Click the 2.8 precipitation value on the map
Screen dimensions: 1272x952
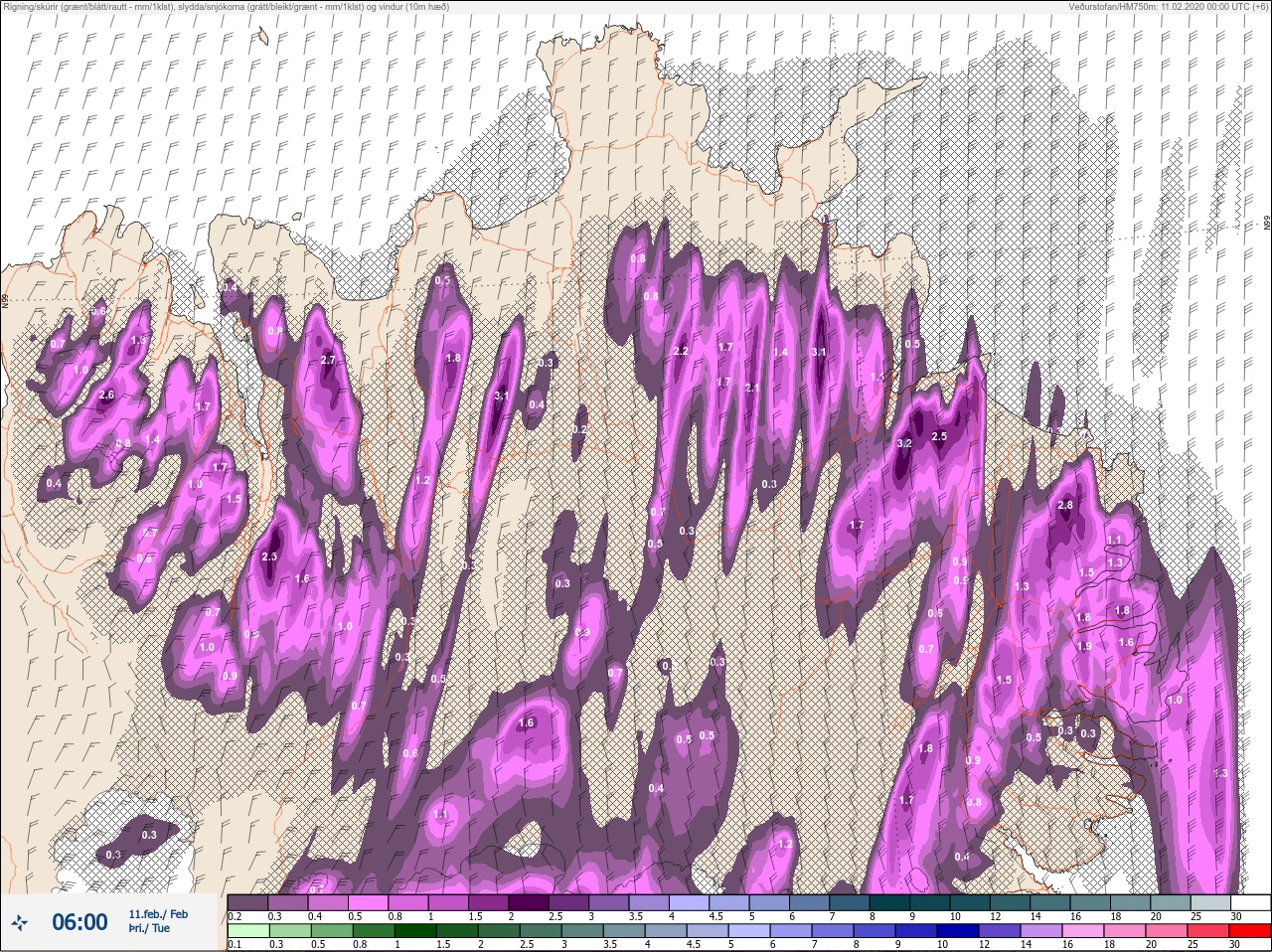(x=1065, y=506)
